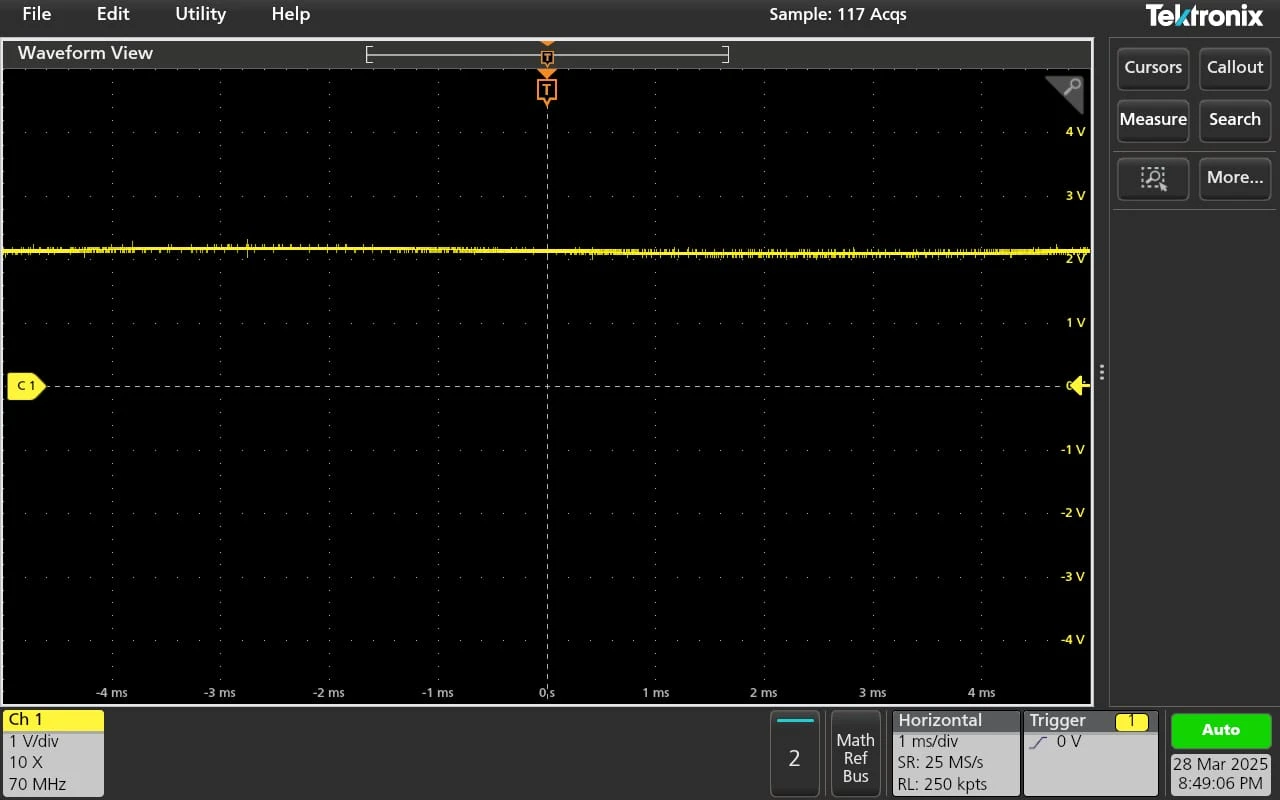Click the Tektronix logo
This screenshot has width=1280, height=800.
(1207, 16)
